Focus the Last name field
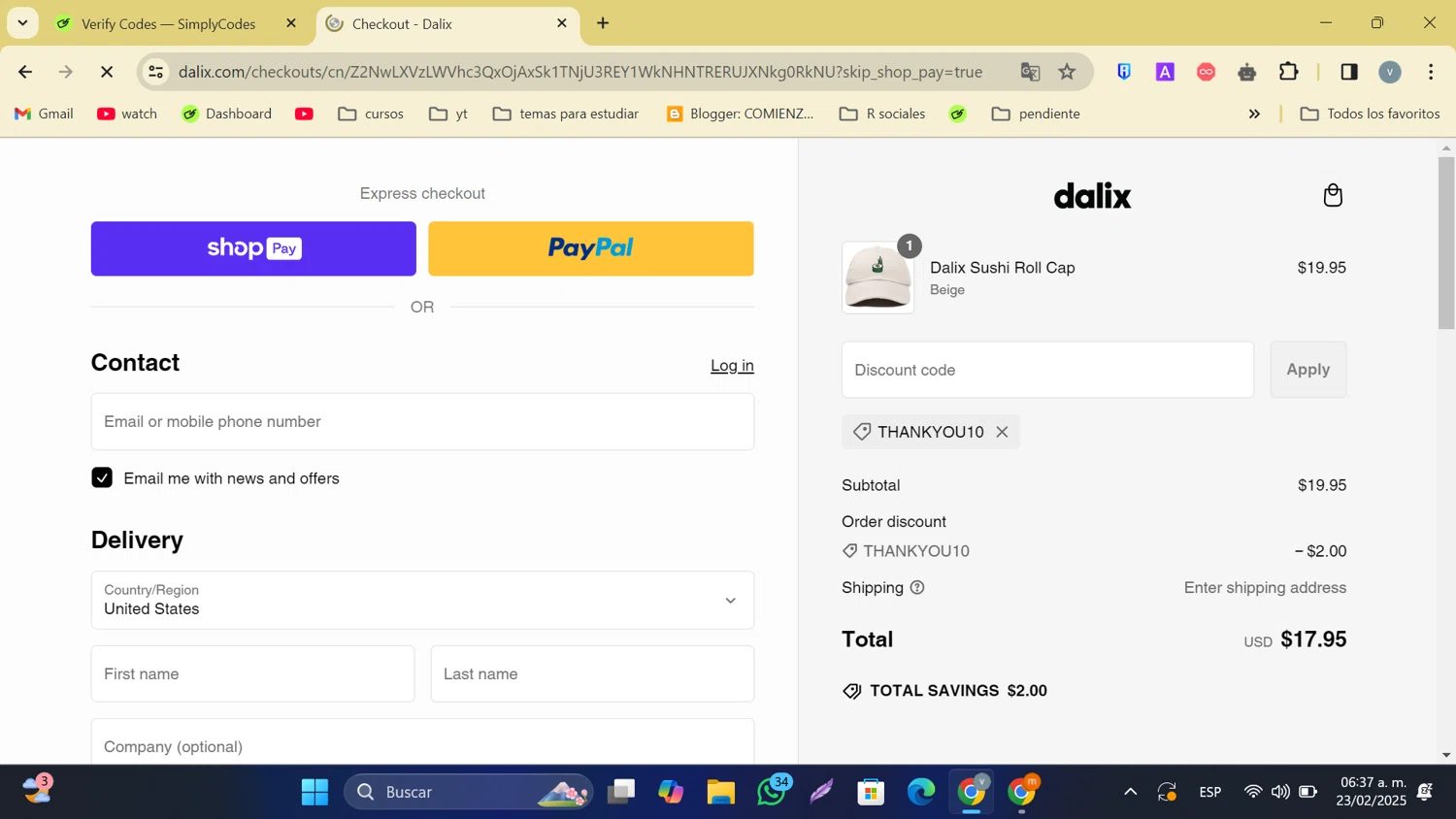This screenshot has width=1456, height=819. coord(592,673)
